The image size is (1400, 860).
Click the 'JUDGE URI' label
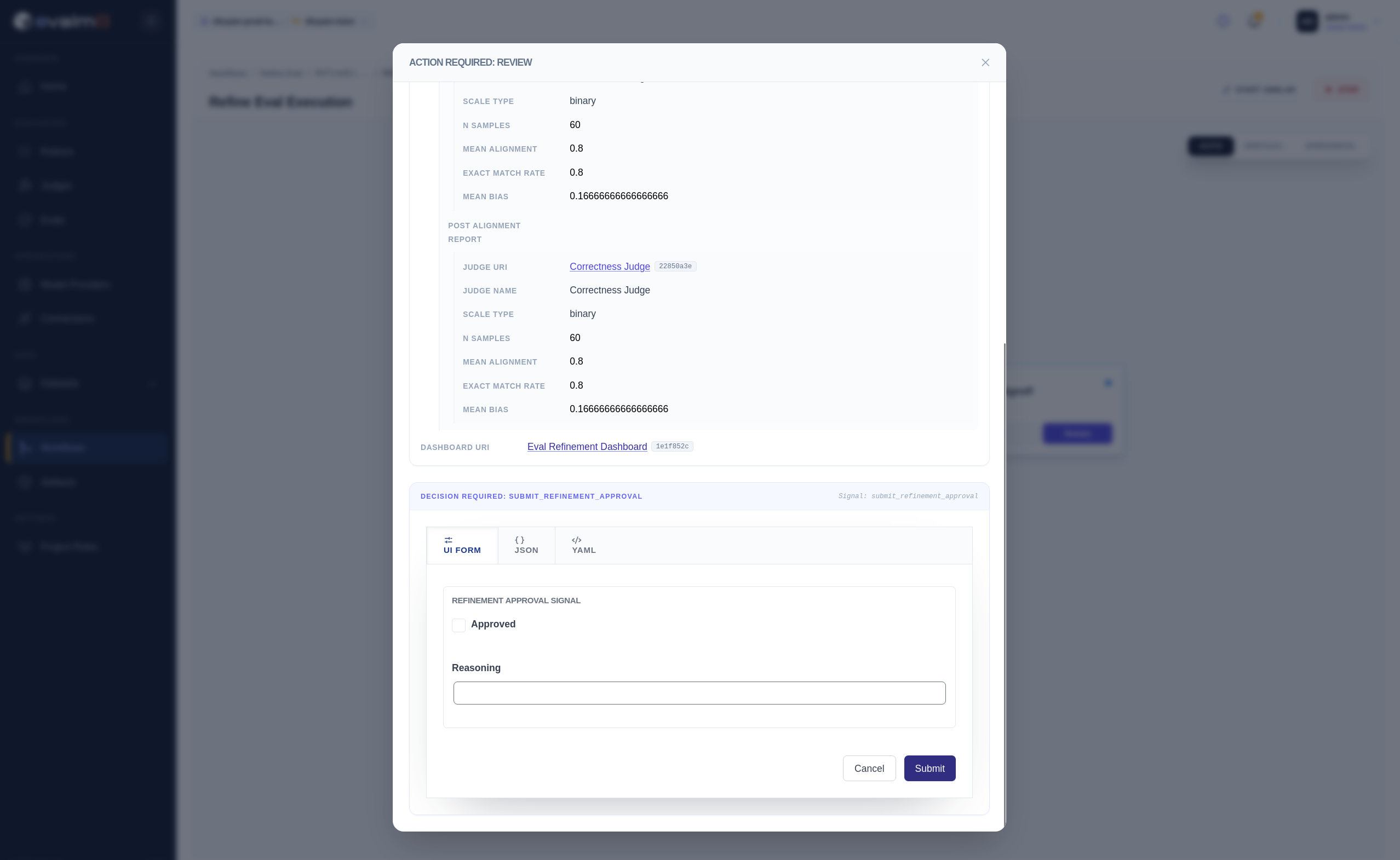click(x=484, y=267)
